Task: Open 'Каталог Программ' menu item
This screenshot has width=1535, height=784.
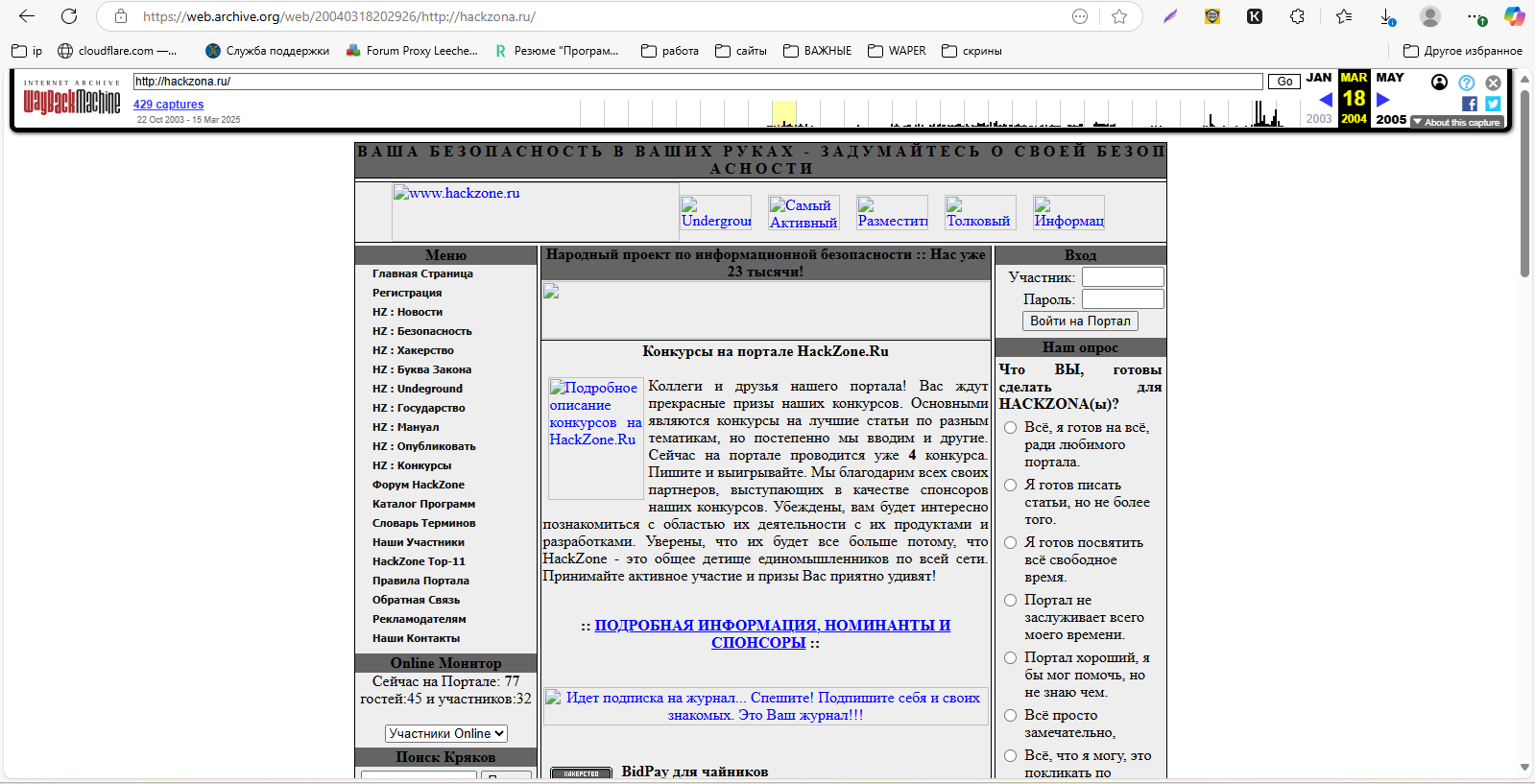Action: pos(423,504)
